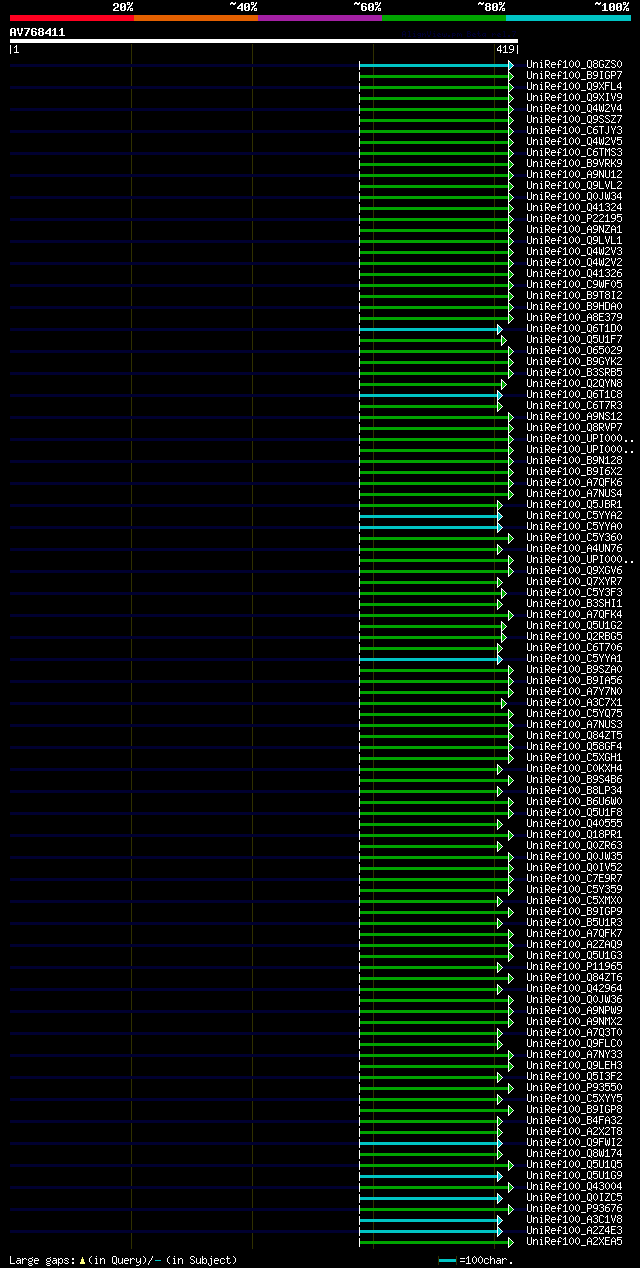
Task: Click label UniRef100_B3SRB5
Action: coord(574,372)
